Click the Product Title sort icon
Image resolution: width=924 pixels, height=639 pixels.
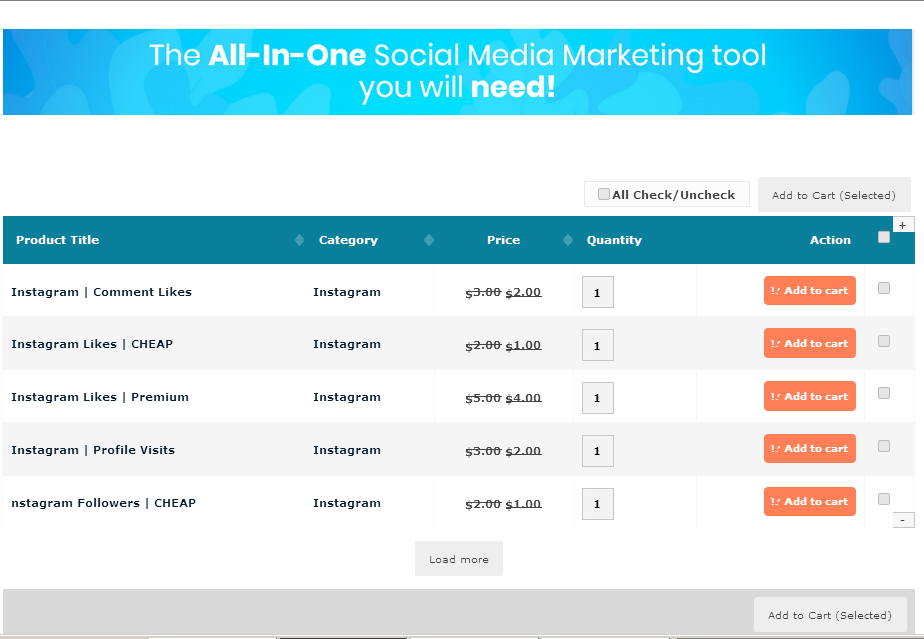298,239
